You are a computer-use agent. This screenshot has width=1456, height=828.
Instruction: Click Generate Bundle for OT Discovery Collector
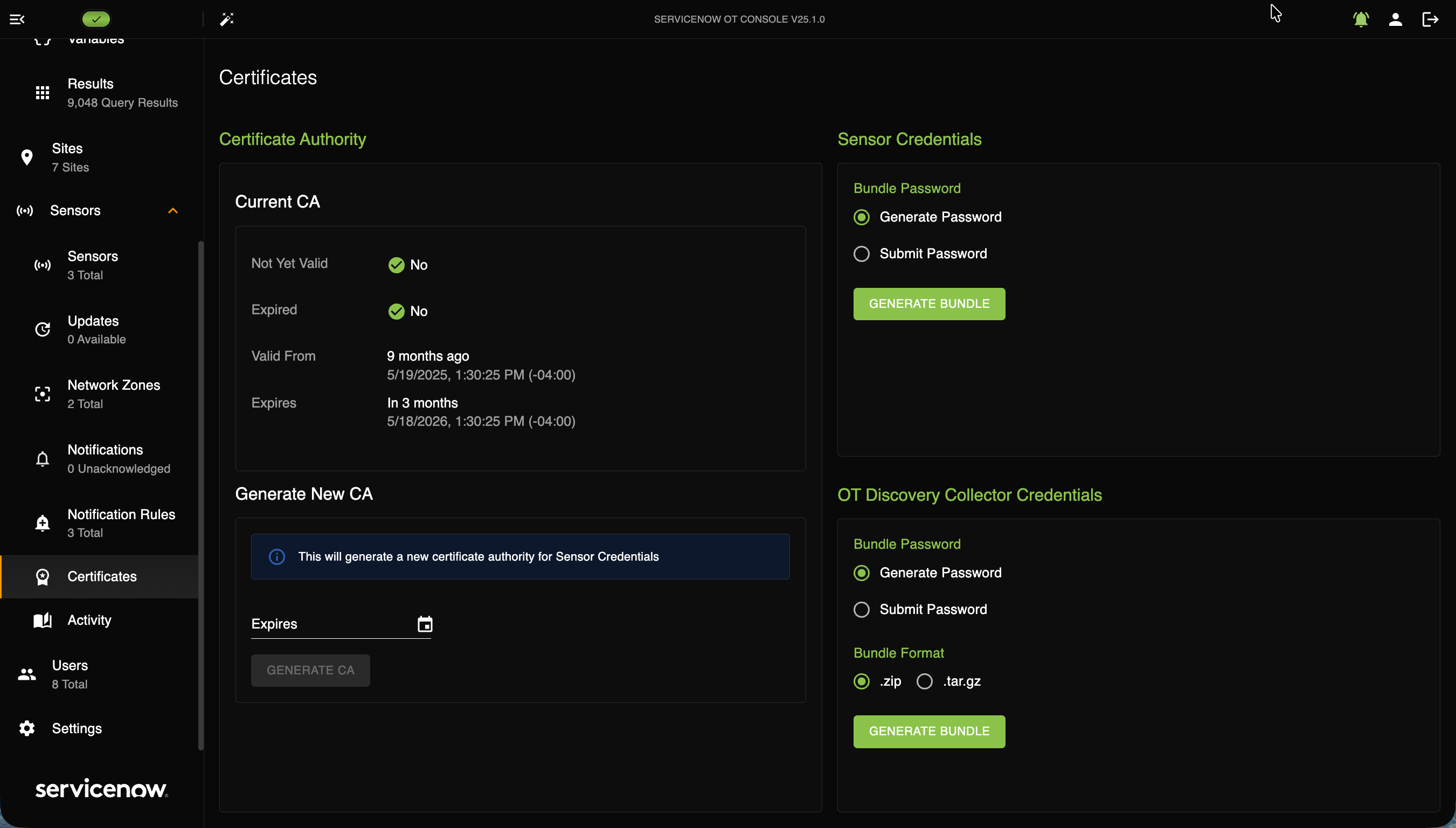pyautogui.click(x=929, y=732)
